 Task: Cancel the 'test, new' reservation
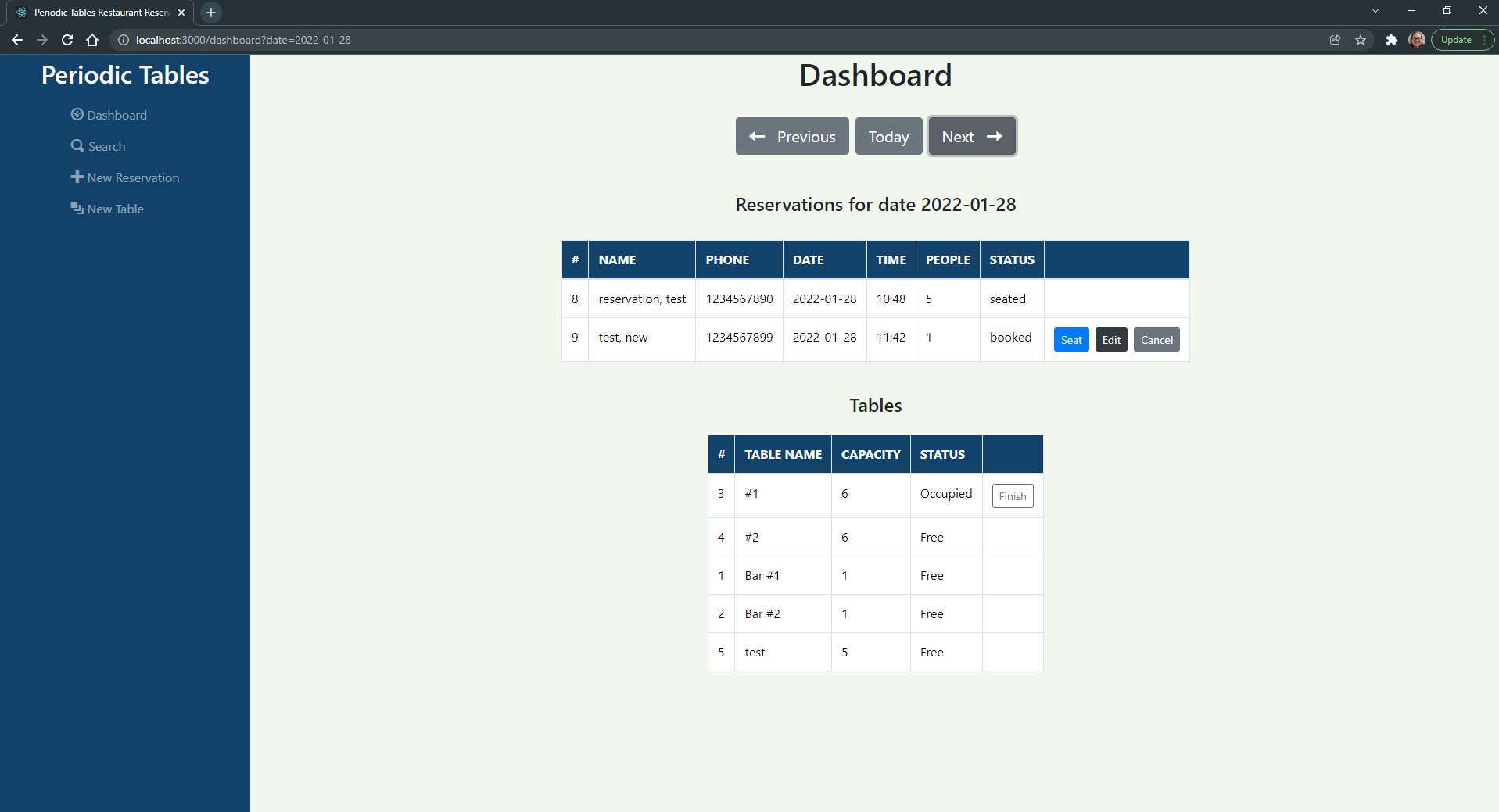point(1157,340)
